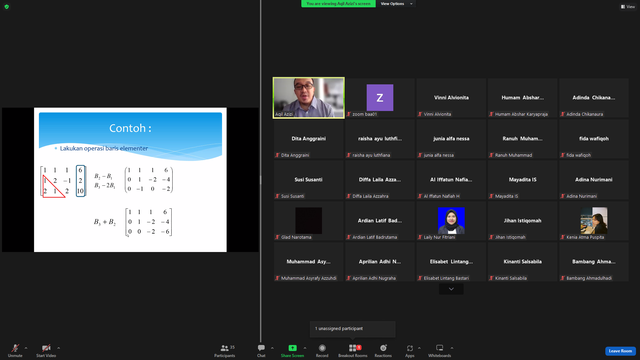
Task: Select Kinanti Salsabila's participant tile
Action: pyautogui.click(x=522, y=262)
